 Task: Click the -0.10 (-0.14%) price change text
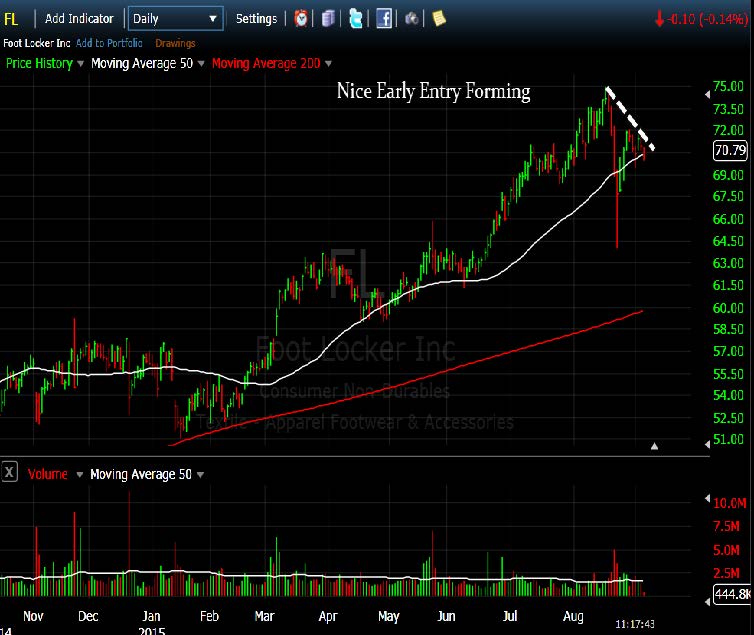(707, 19)
